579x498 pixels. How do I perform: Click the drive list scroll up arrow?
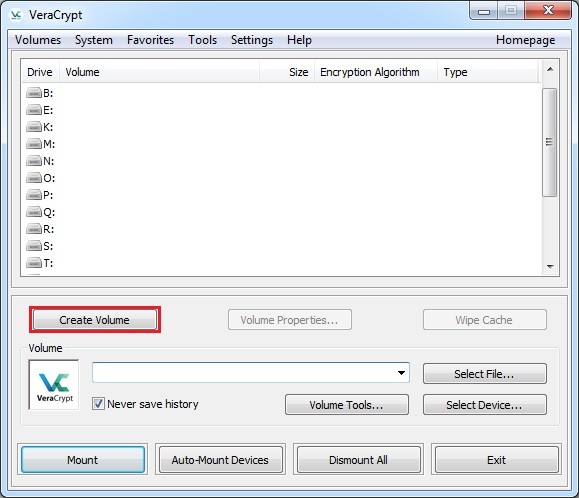click(550, 69)
